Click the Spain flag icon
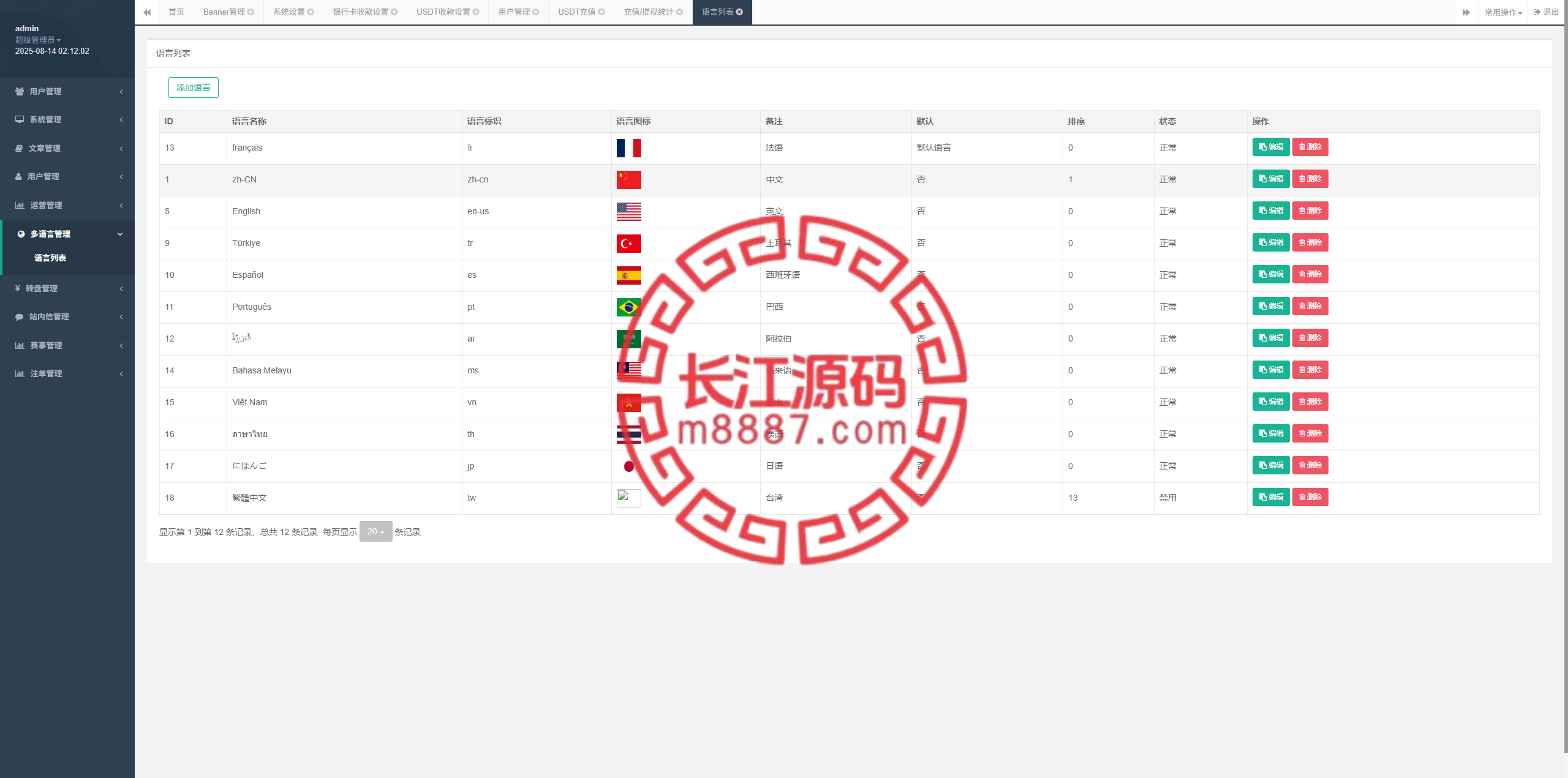This screenshot has width=1568, height=778. [x=629, y=275]
